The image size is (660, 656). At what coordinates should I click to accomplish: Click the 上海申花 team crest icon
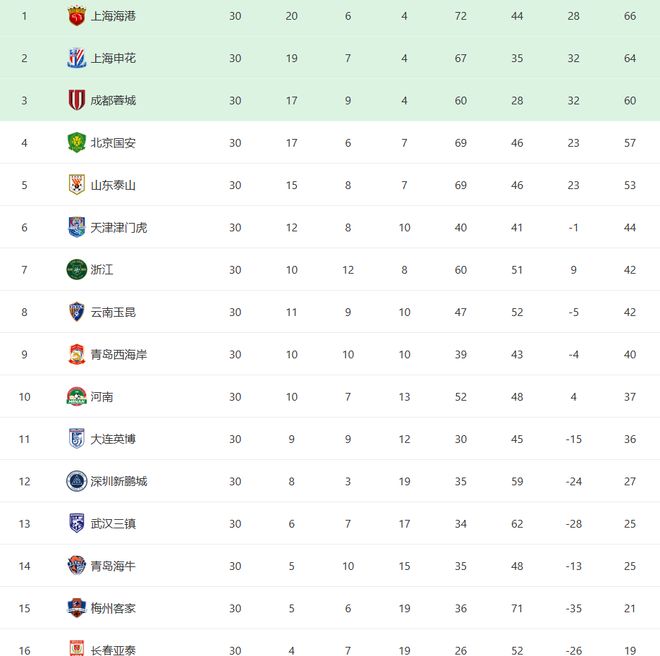[77, 58]
